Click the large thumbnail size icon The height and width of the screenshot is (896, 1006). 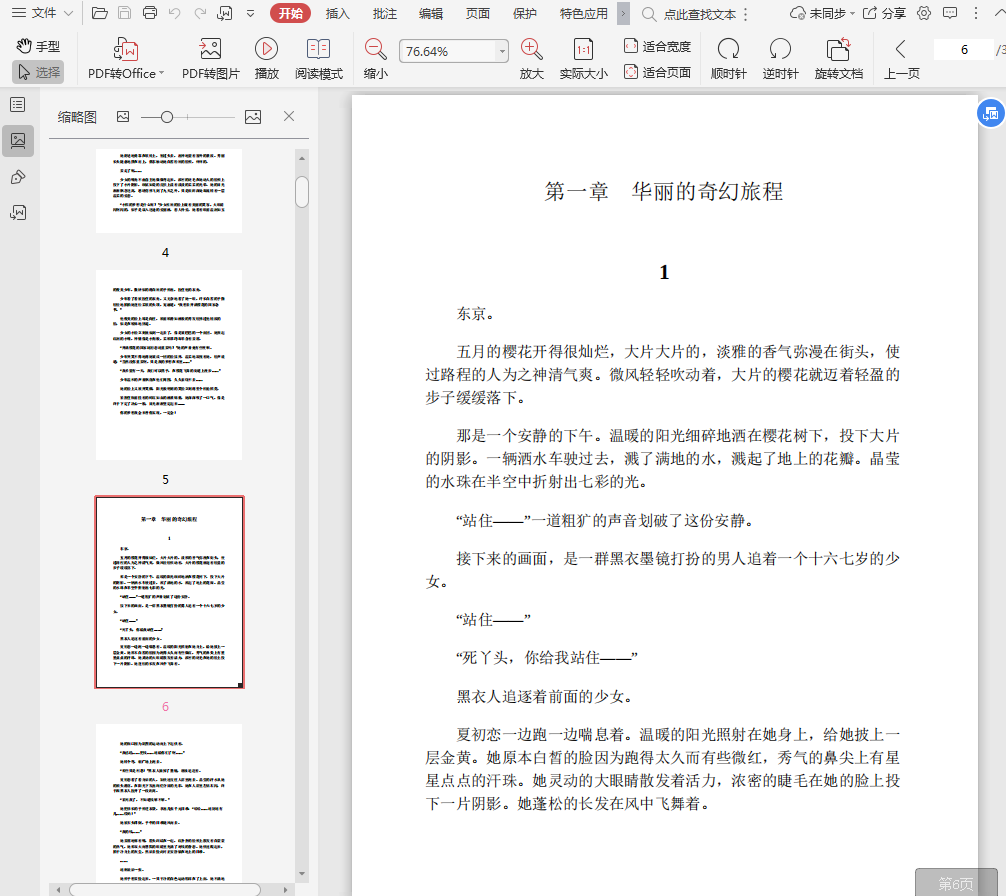pyautogui.click(x=253, y=117)
